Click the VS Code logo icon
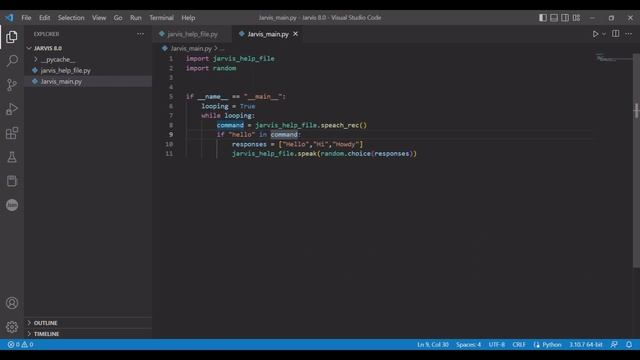Screen dimensions: 640x360 [9, 18]
